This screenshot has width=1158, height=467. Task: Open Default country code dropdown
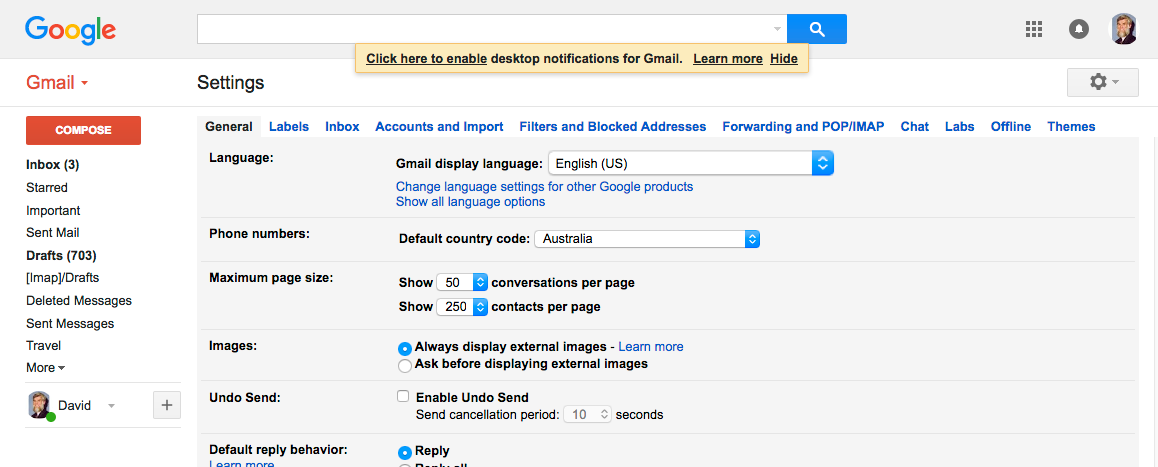coord(647,239)
